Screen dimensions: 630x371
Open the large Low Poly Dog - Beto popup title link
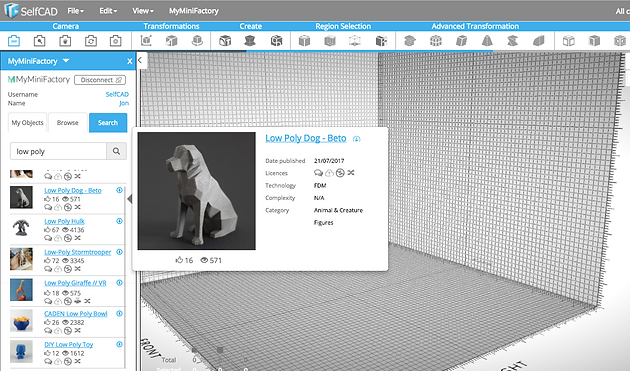tap(305, 138)
